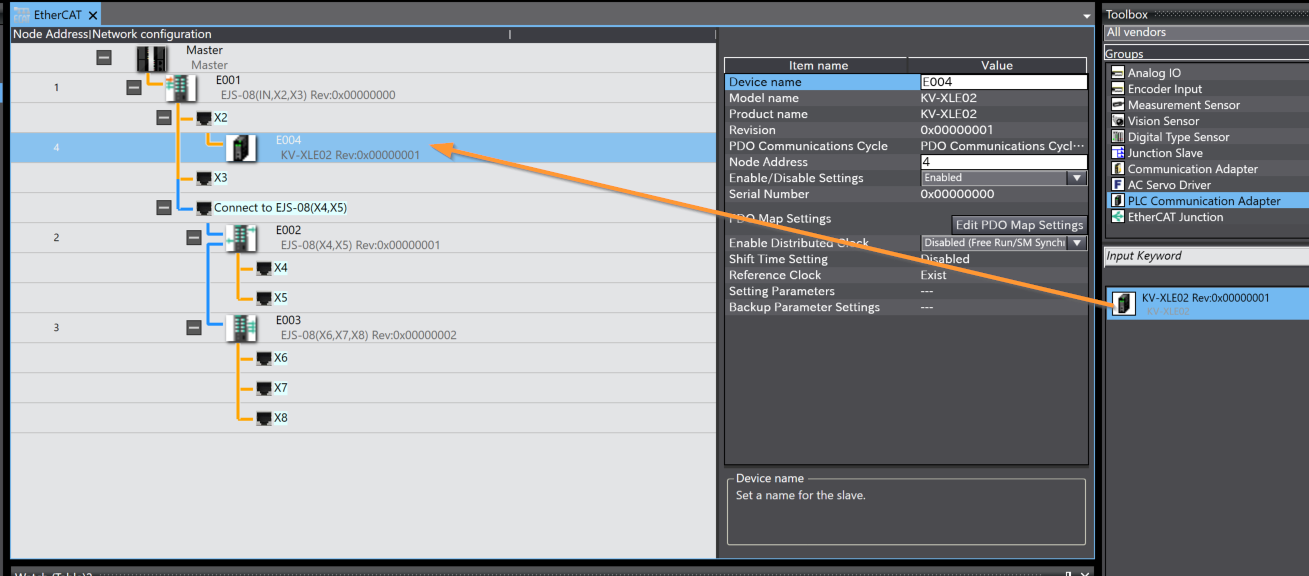
Task: Click the X6 port icon
Action: (x=263, y=358)
